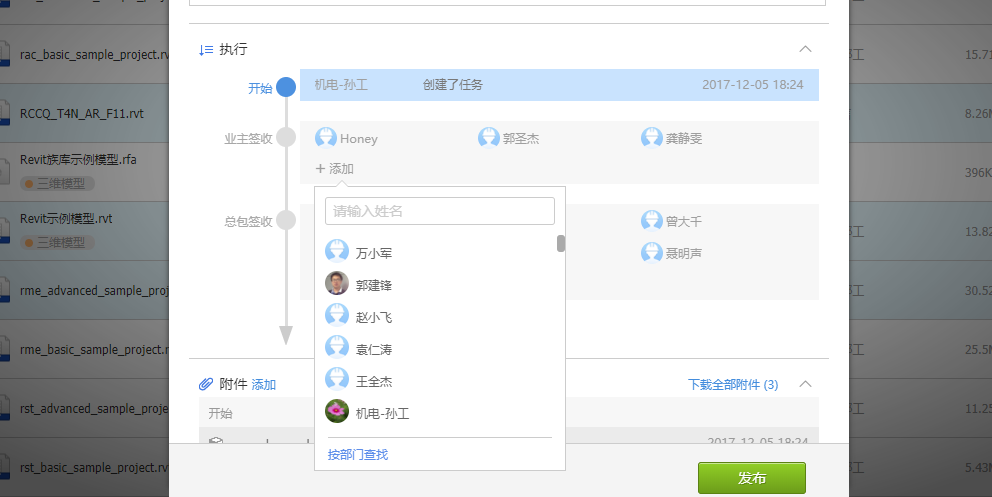Viewport: 992px width, 497px height.
Task: Click the 发布 publish button
Action: [x=751, y=478]
